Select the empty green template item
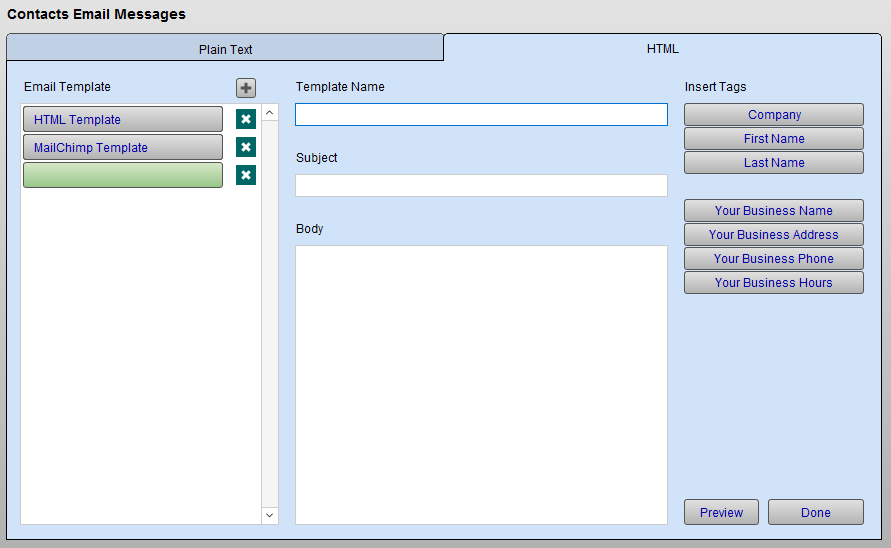This screenshot has height=548, width=891. click(x=122, y=176)
